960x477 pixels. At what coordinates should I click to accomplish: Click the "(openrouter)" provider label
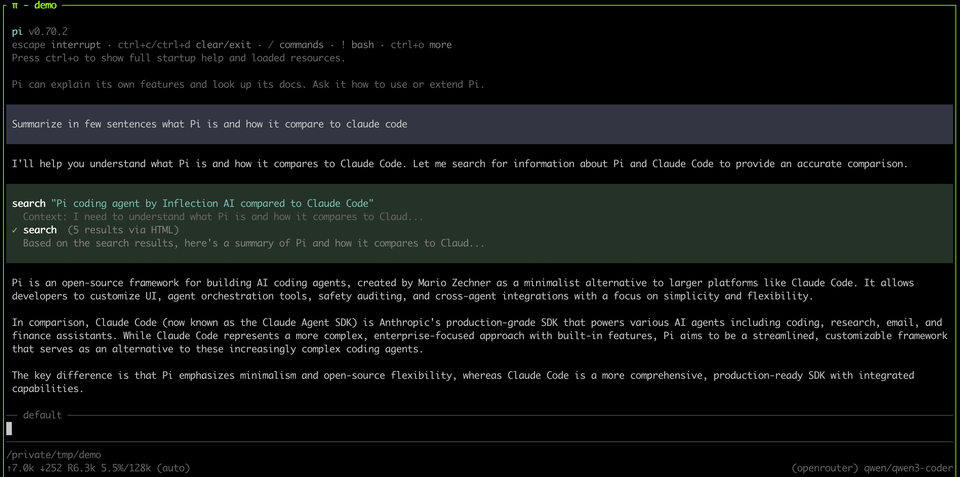coord(825,468)
